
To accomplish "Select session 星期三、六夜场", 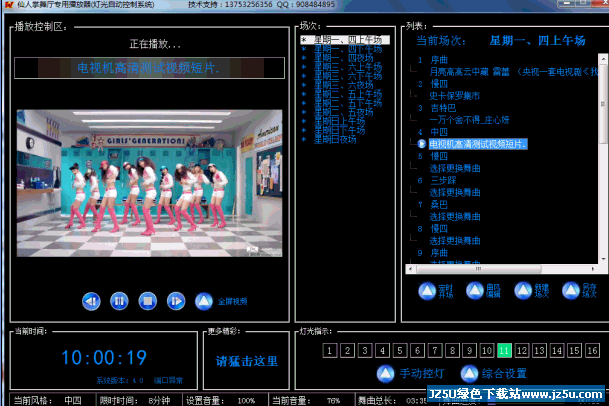I will [343, 85].
